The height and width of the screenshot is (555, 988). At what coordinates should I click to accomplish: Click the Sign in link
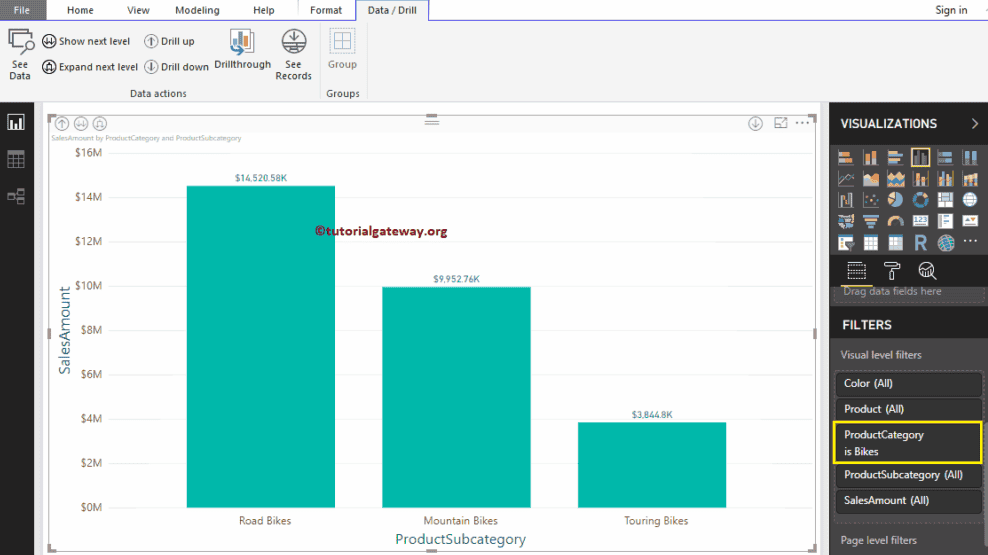tap(951, 10)
